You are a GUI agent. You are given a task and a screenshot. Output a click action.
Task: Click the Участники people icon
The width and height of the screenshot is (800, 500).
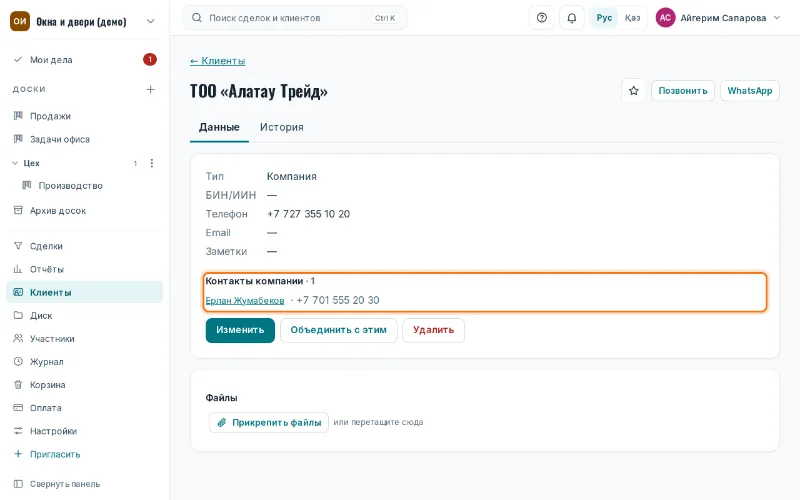(18, 338)
